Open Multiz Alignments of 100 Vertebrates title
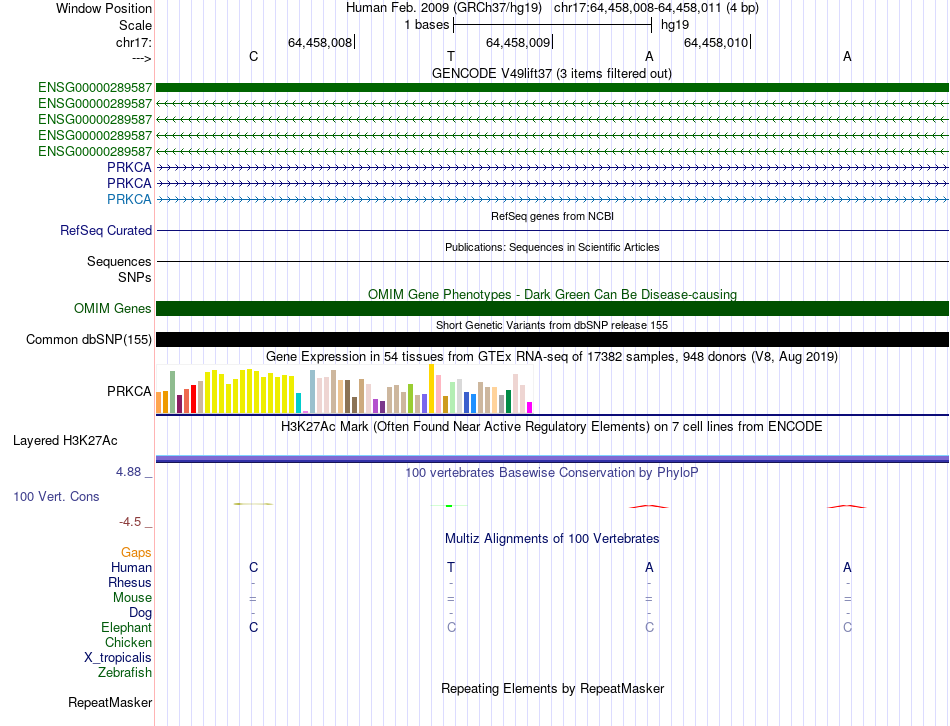950x726 pixels. 552,539
